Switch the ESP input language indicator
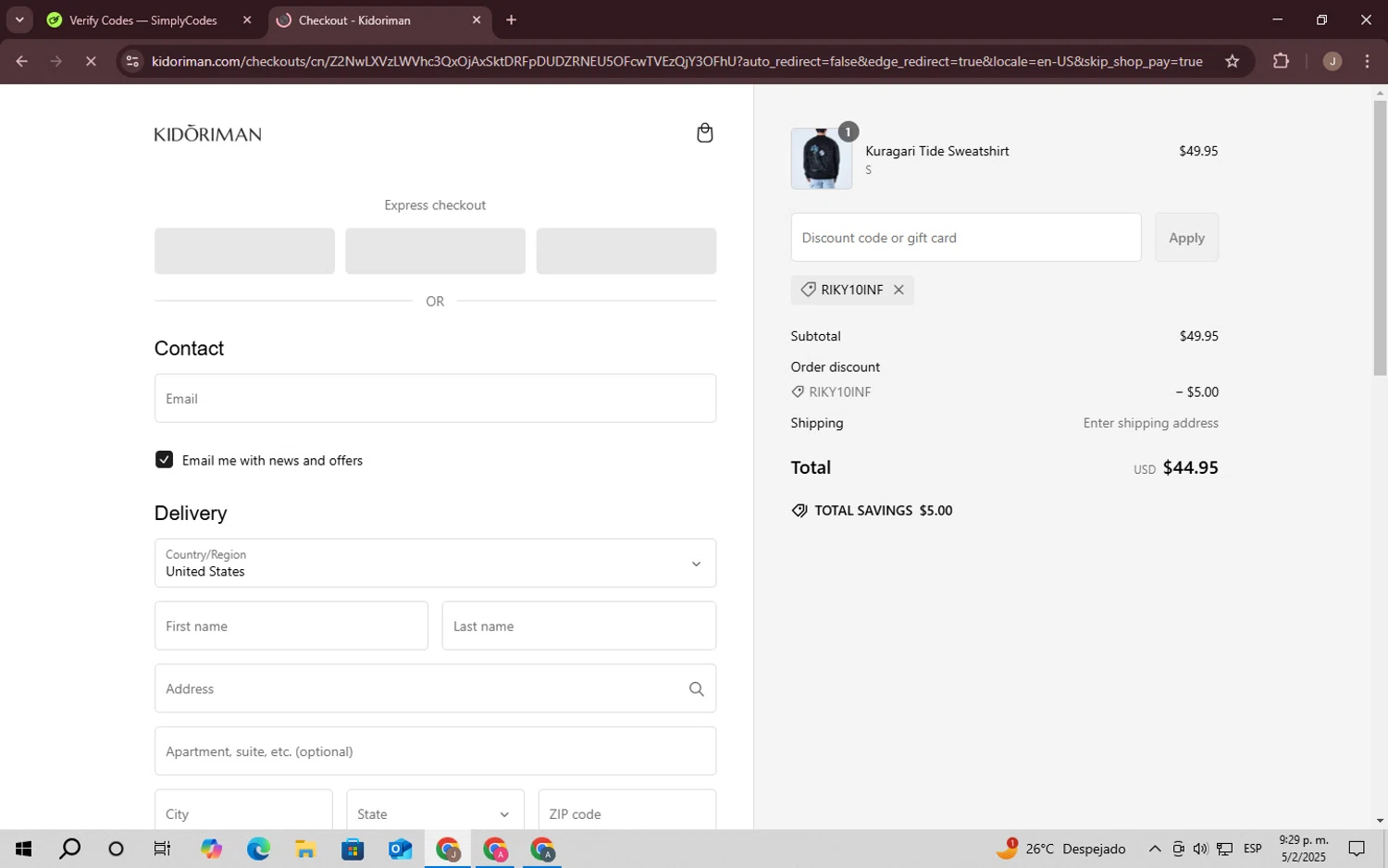This screenshot has width=1388, height=868. (x=1253, y=849)
